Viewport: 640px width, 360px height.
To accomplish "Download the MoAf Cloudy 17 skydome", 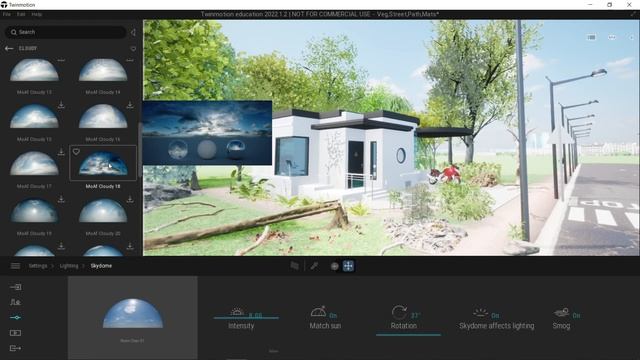I will tap(61, 152).
